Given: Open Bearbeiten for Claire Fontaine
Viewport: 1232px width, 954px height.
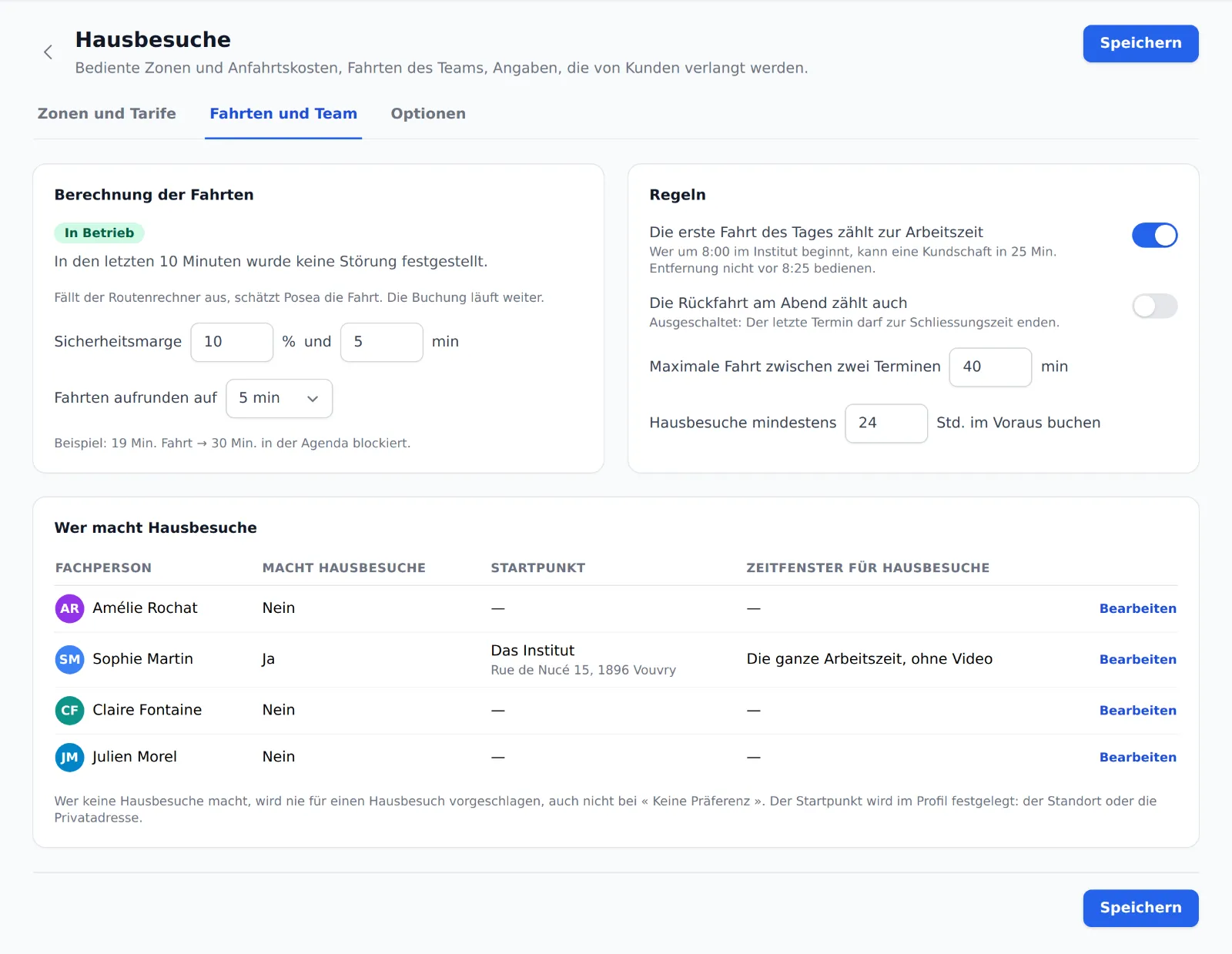Looking at the screenshot, I should (1137, 710).
